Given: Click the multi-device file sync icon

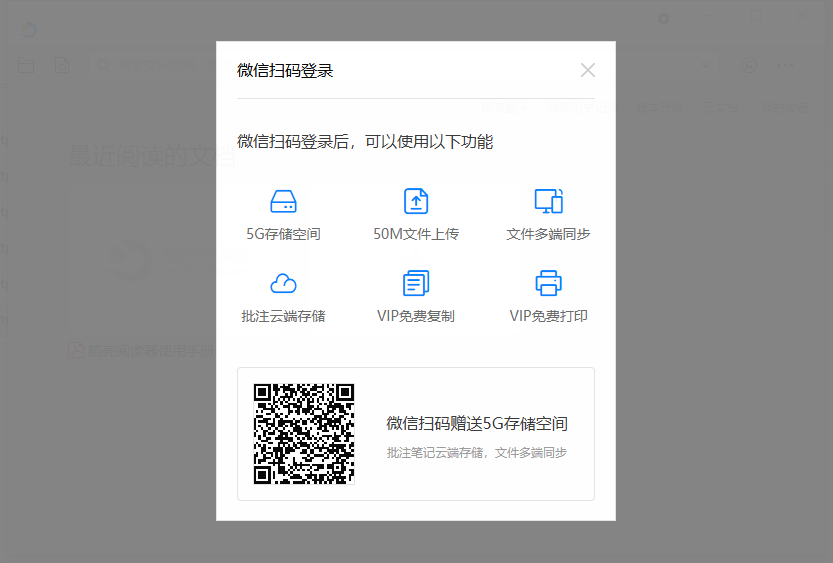Looking at the screenshot, I should pos(549,201).
